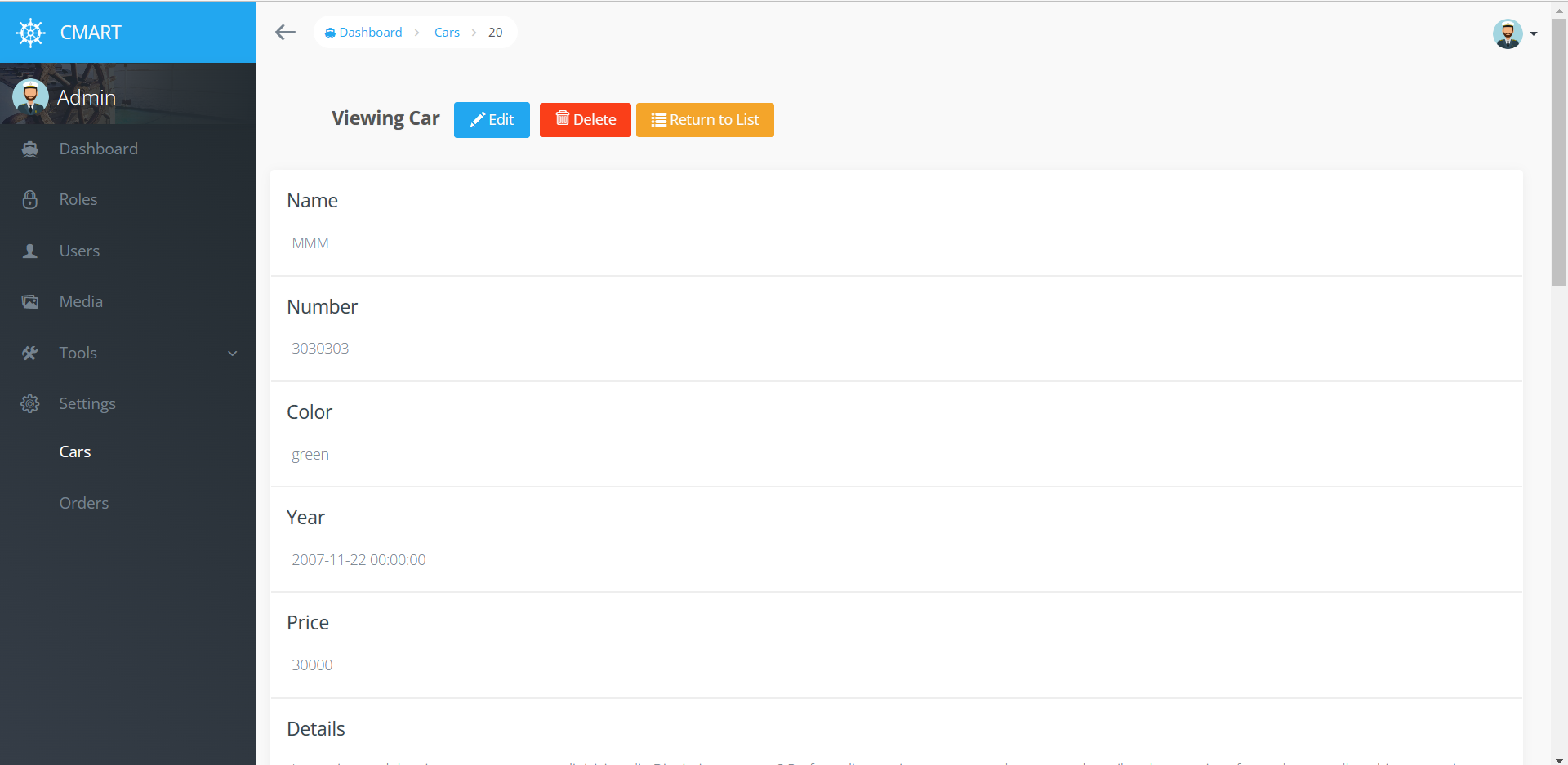Click the CMART ship-wheel logo icon
The image size is (1568, 765).
pos(30,33)
